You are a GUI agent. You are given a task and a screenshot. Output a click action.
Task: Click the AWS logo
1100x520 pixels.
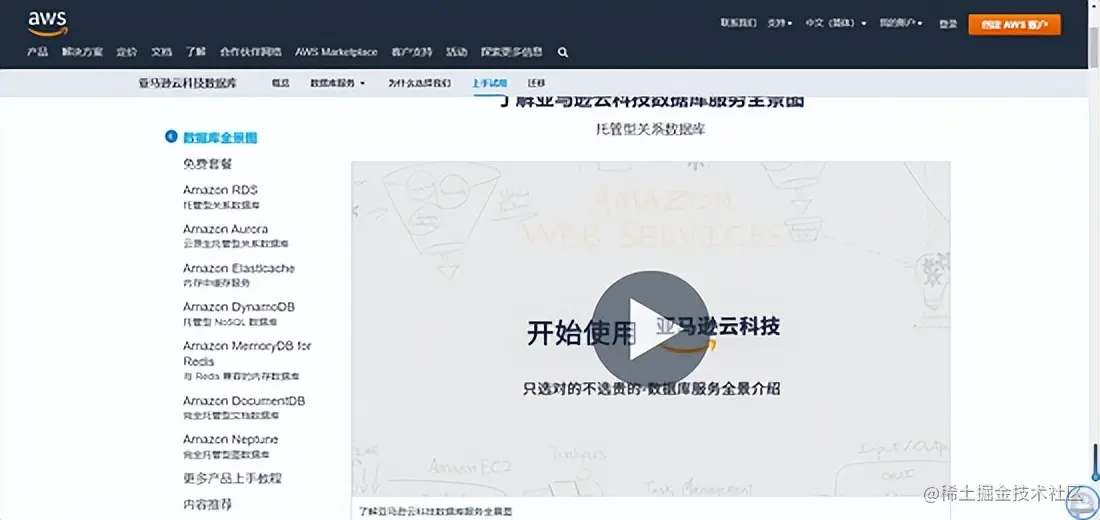48,23
